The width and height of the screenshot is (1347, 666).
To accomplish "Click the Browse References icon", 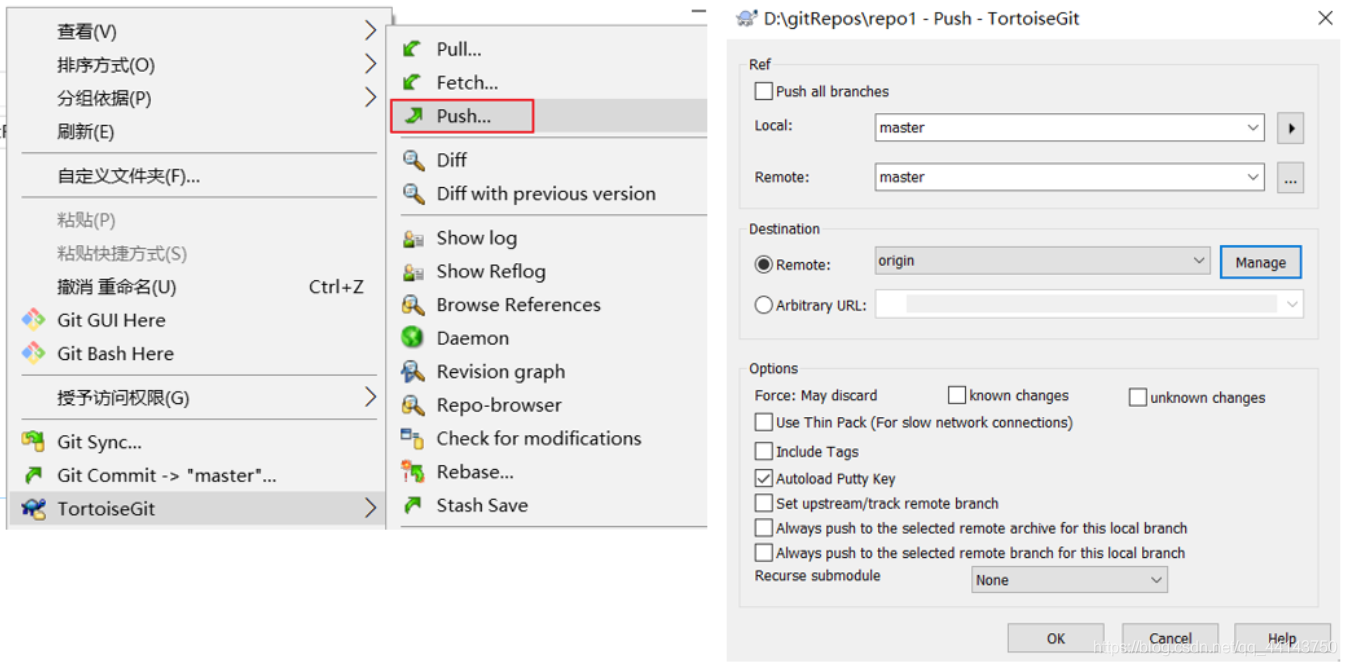I will 412,305.
